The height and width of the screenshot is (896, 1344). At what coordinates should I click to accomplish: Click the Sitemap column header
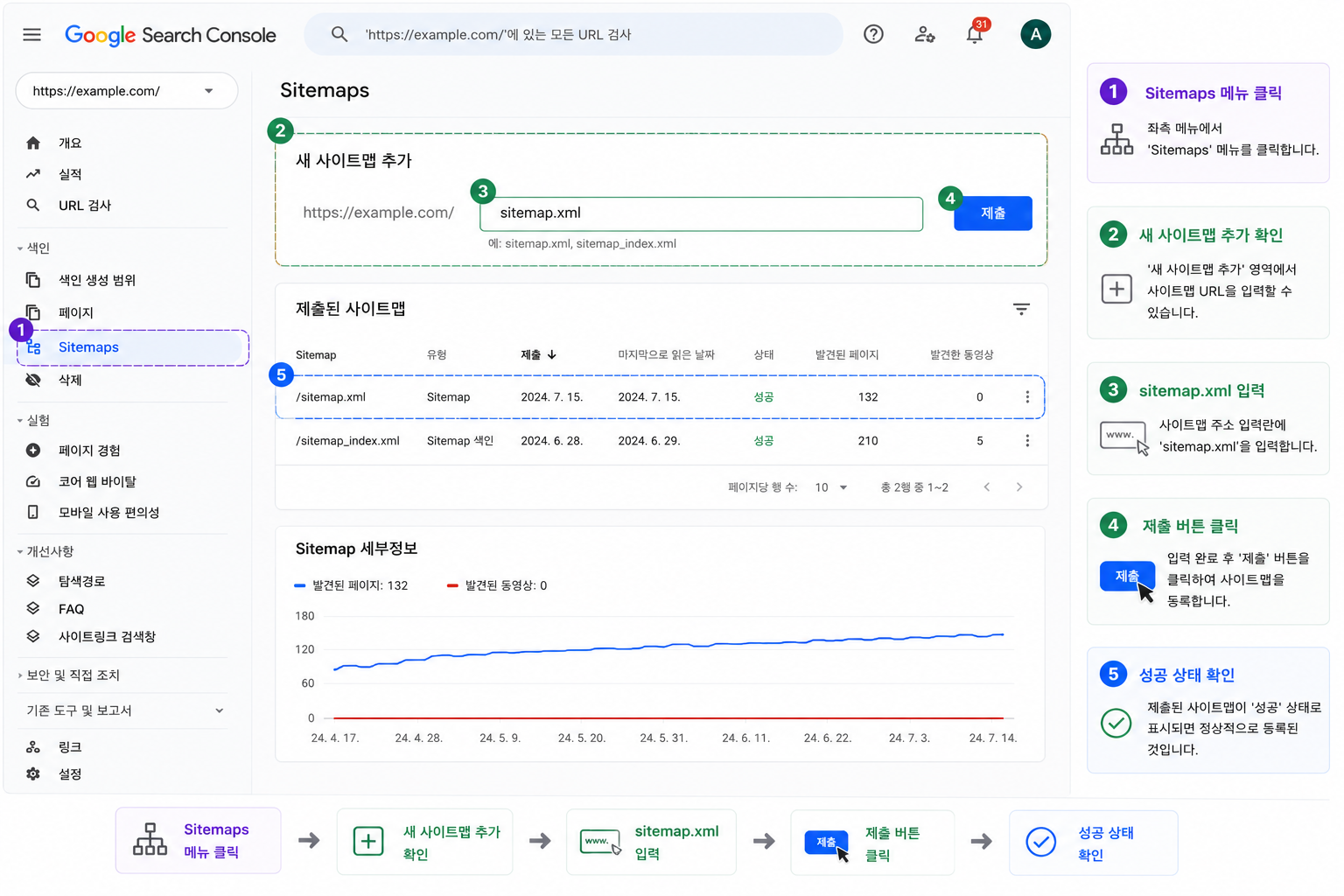(x=316, y=355)
